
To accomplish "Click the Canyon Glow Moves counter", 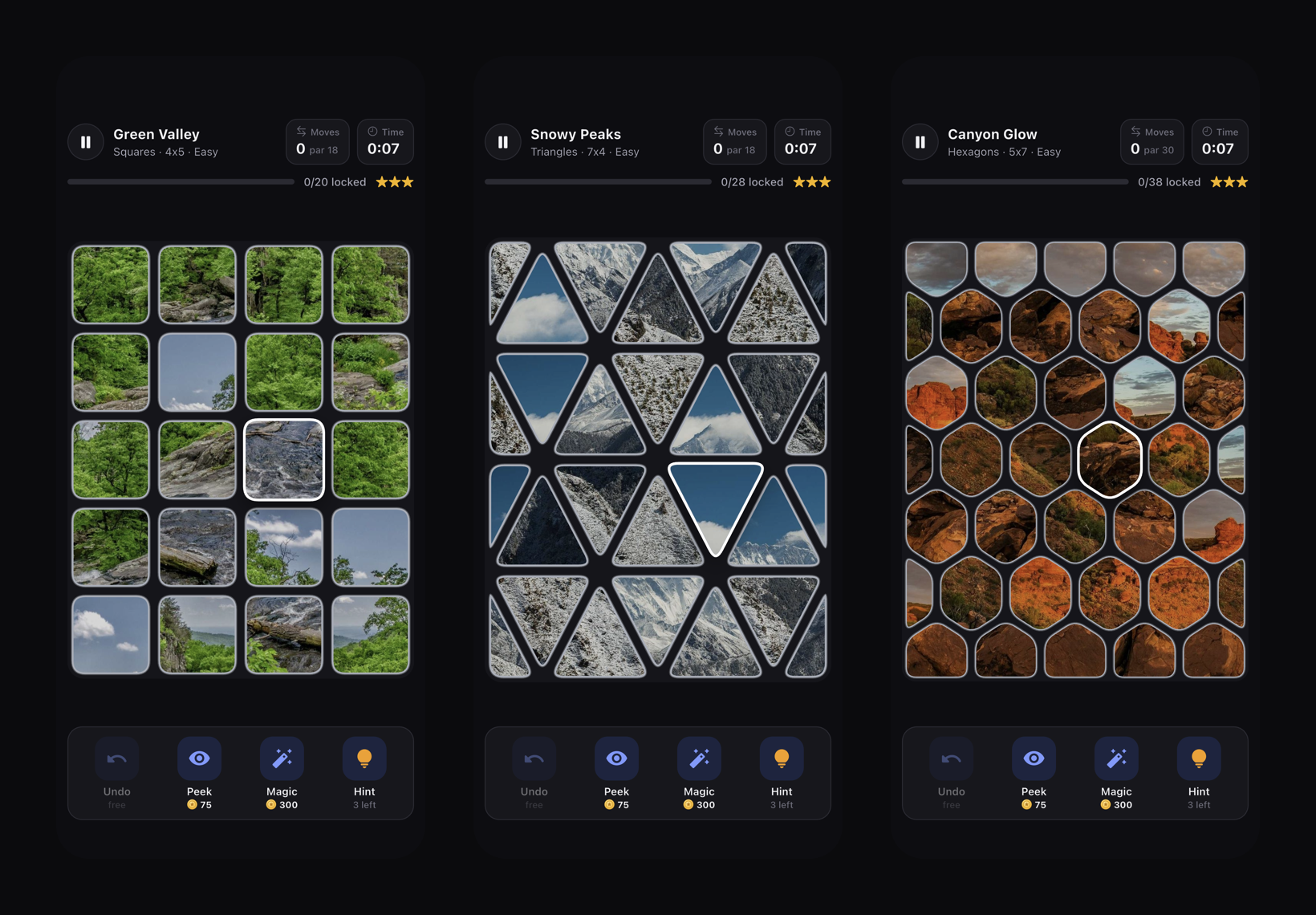I will click(1152, 142).
